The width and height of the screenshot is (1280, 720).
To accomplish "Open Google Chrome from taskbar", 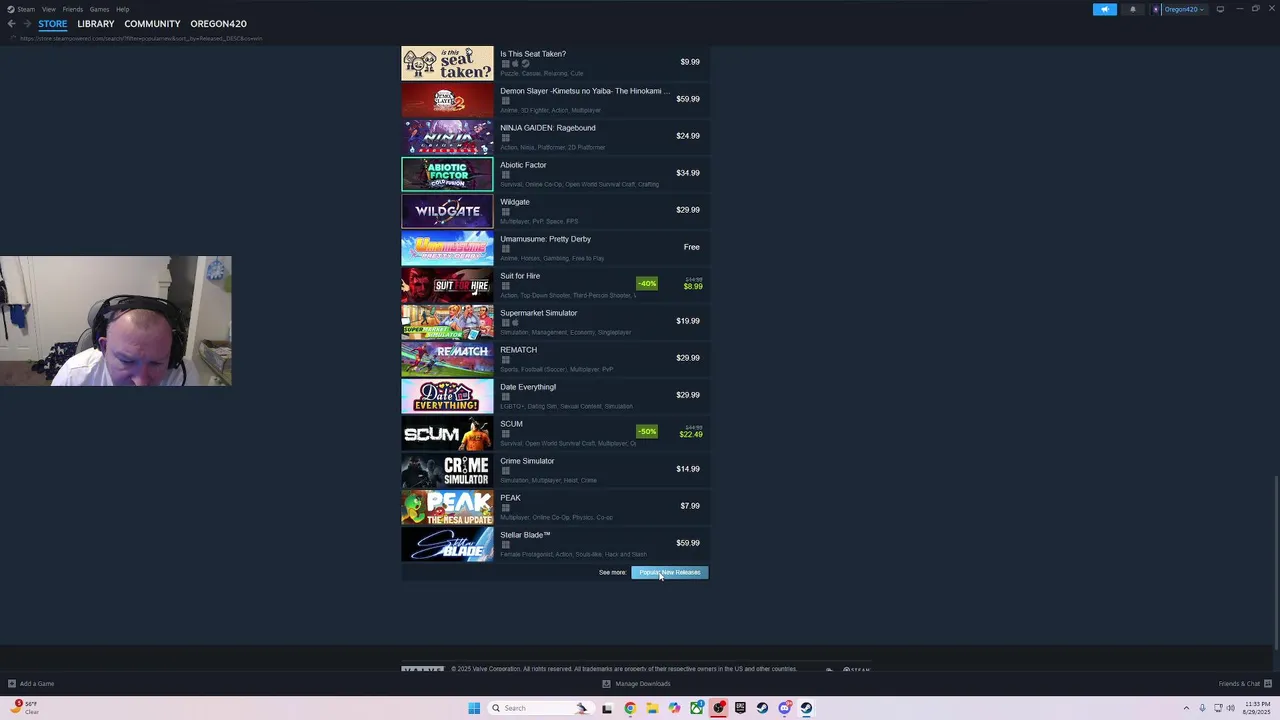I will pyautogui.click(x=630, y=708).
